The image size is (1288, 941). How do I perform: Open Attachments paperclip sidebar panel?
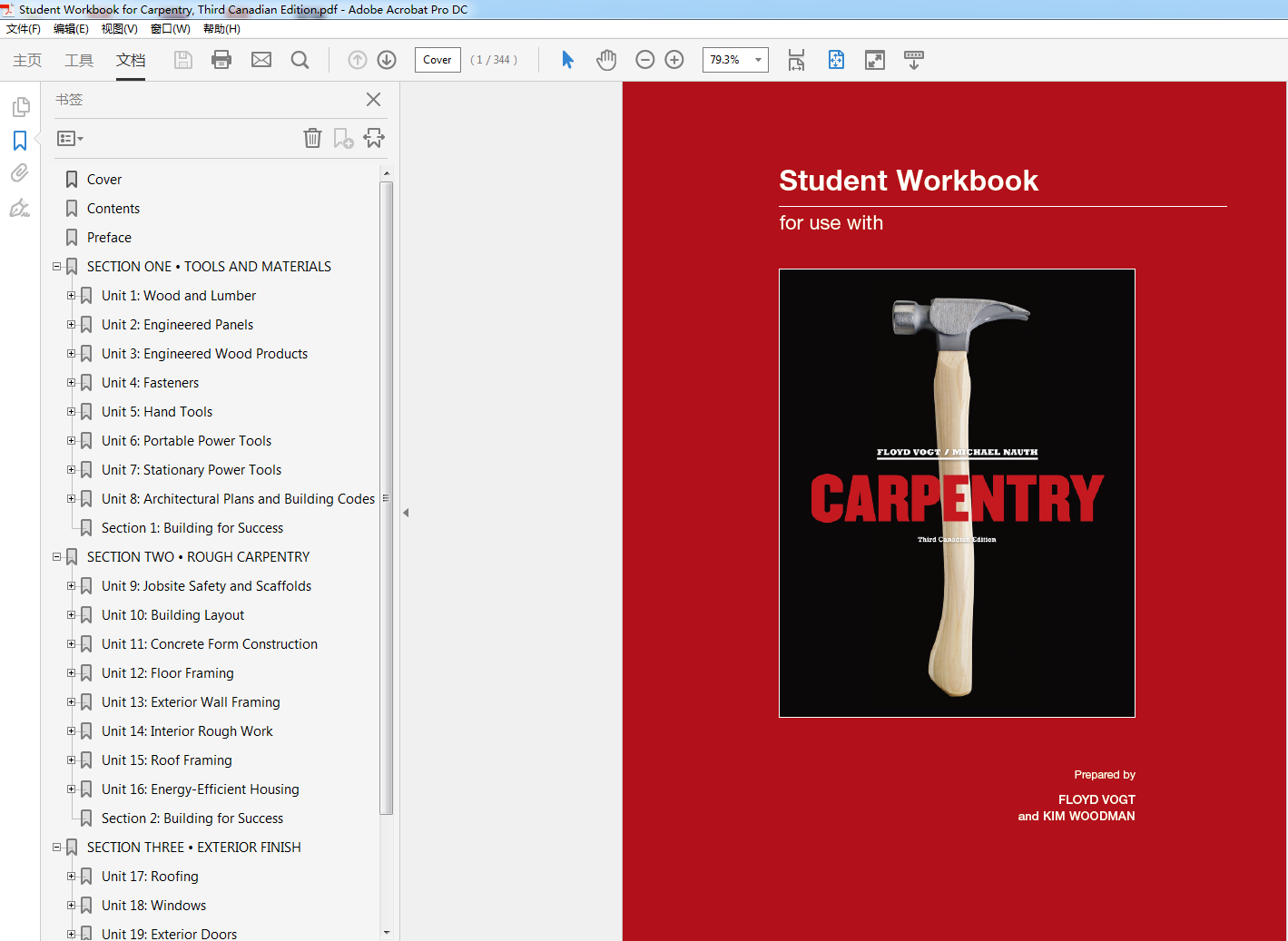coord(20,173)
